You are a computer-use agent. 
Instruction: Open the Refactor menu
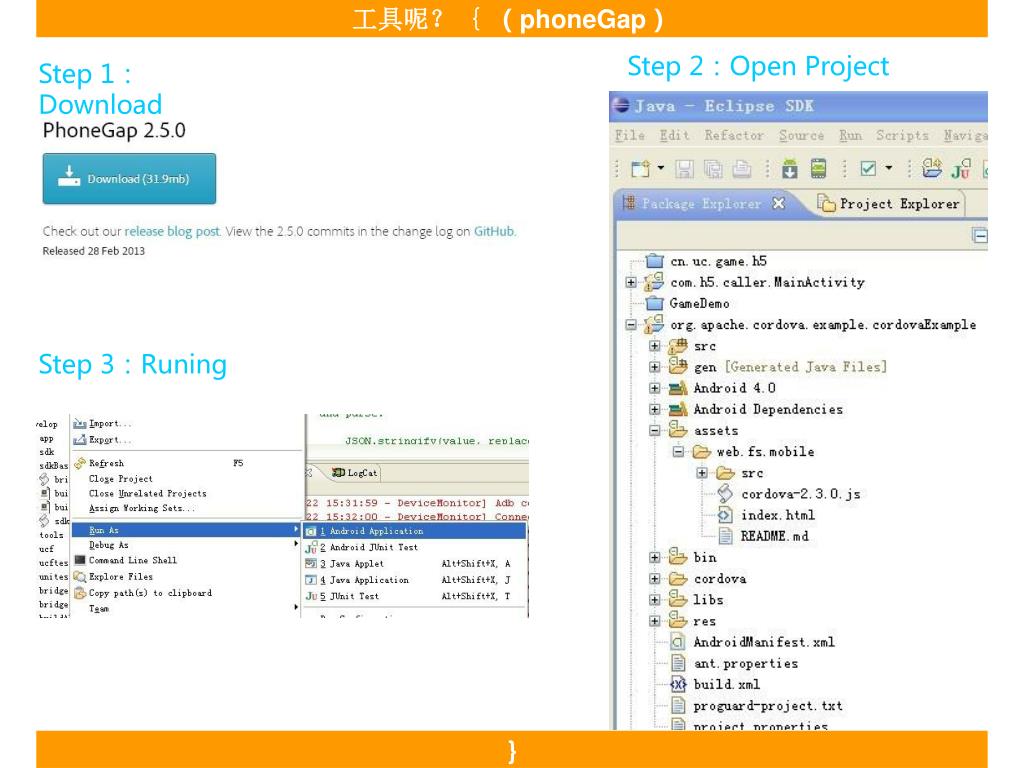click(734, 135)
